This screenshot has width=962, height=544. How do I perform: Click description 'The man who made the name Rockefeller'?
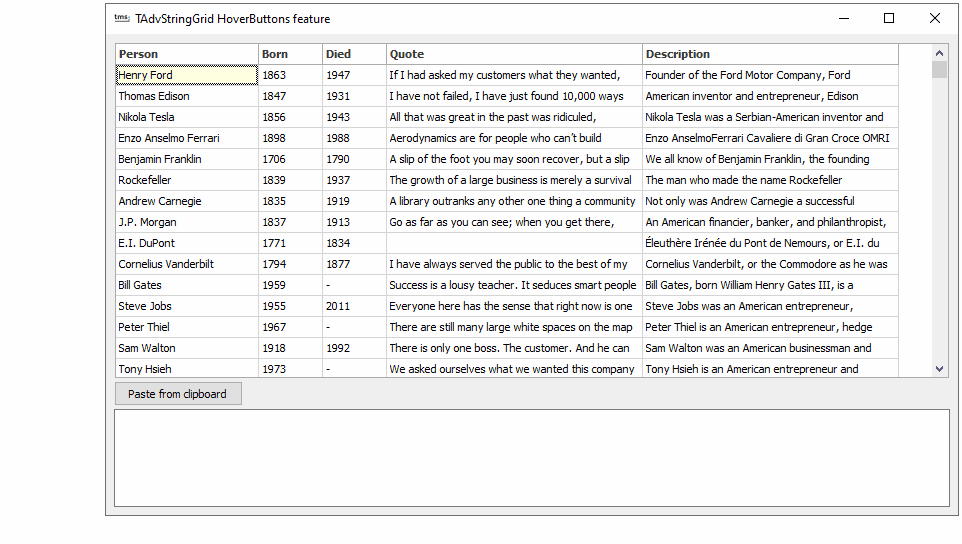pos(770,180)
